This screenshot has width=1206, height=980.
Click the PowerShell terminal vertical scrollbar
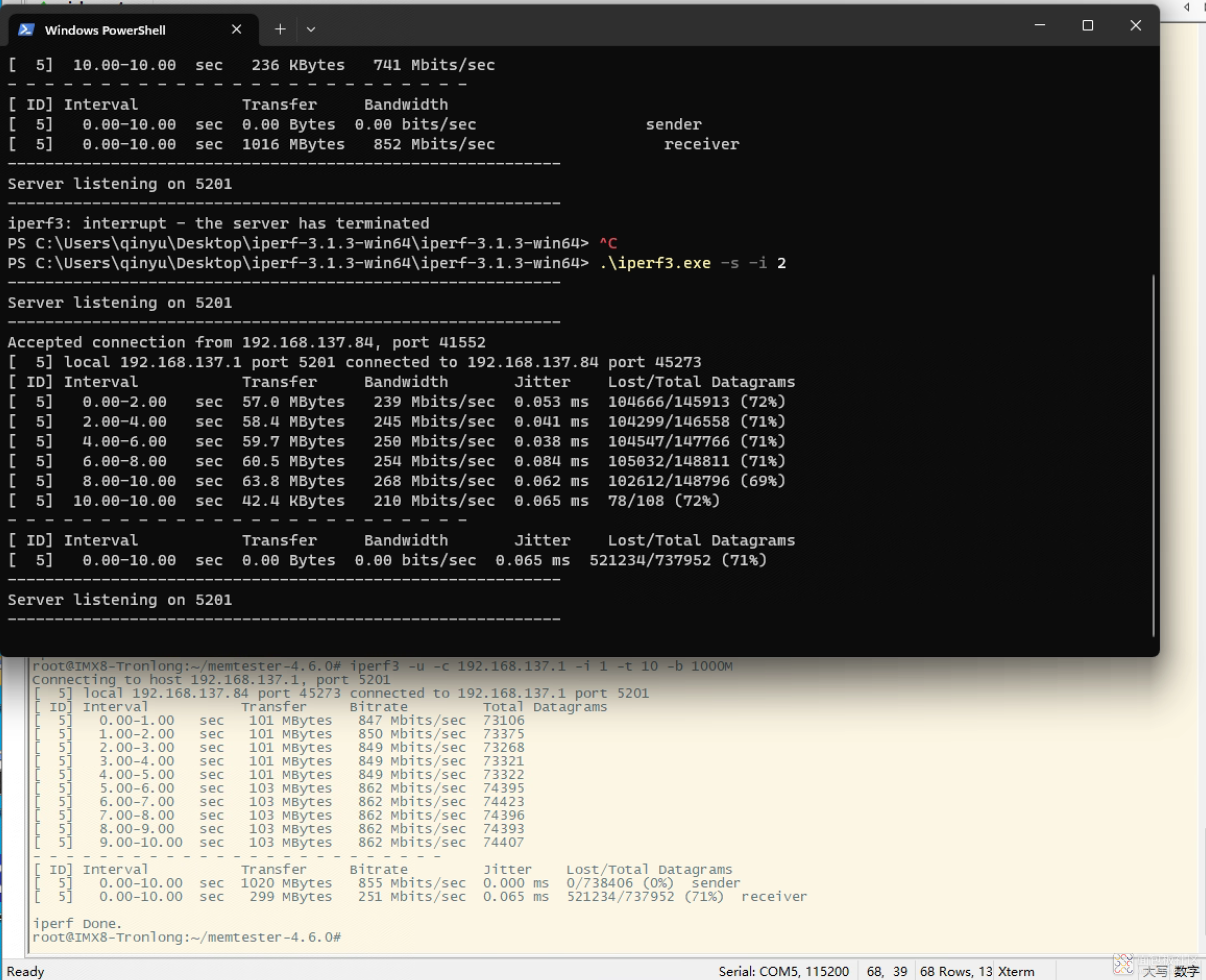pos(1153,455)
